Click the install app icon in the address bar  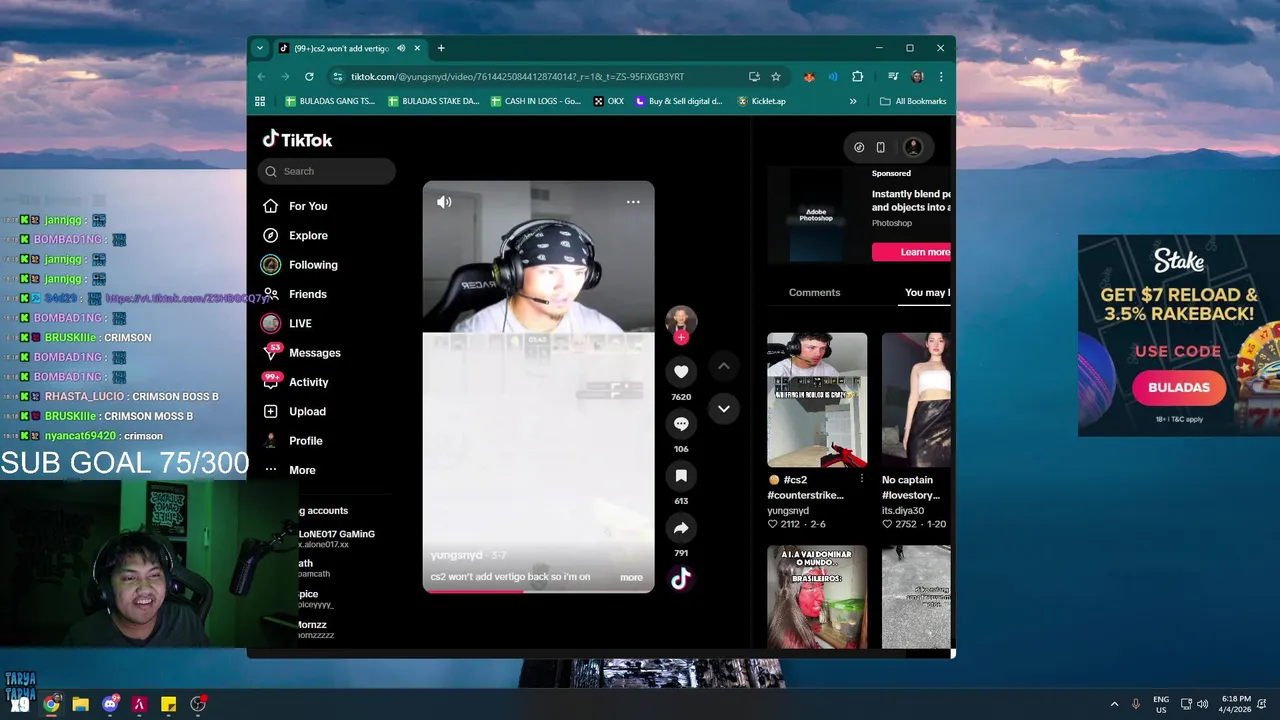[754, 76]
